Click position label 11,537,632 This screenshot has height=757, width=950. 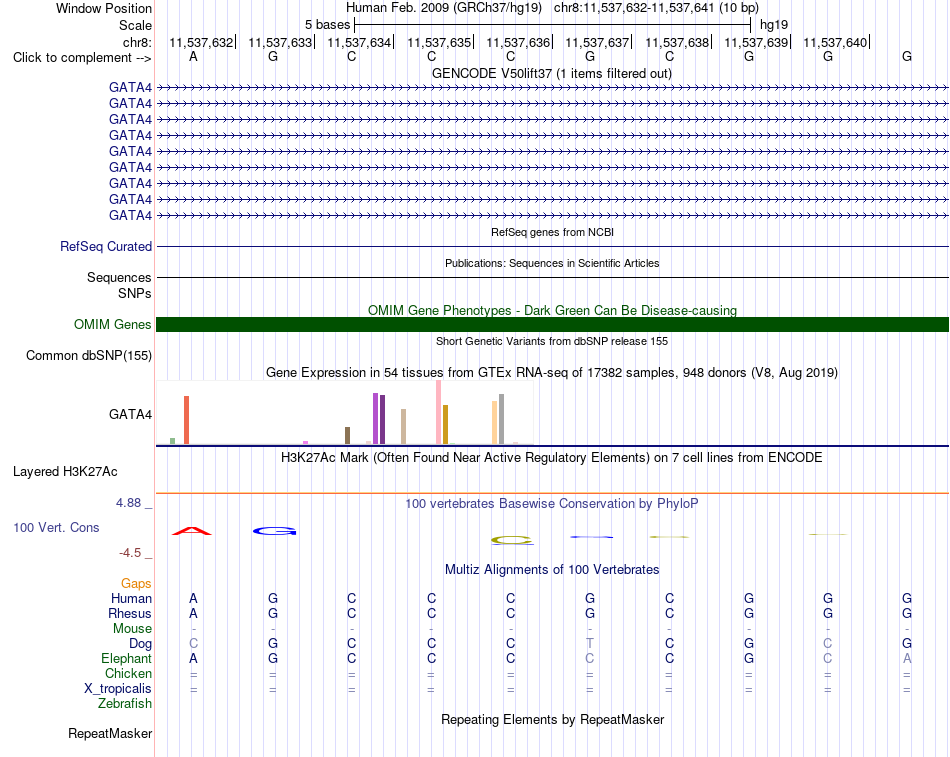201,42
